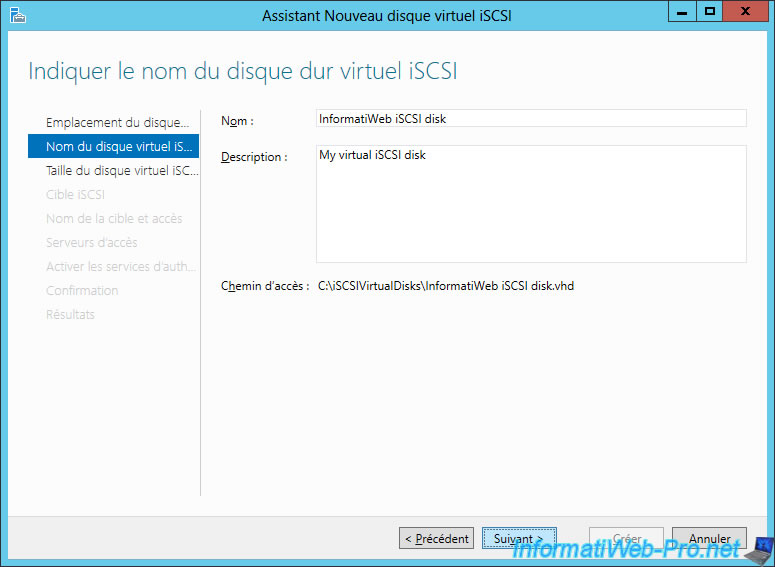Click the Créer button
This screenshot has width=775, height=567.
pyautogui.click(x=625, y=538)
